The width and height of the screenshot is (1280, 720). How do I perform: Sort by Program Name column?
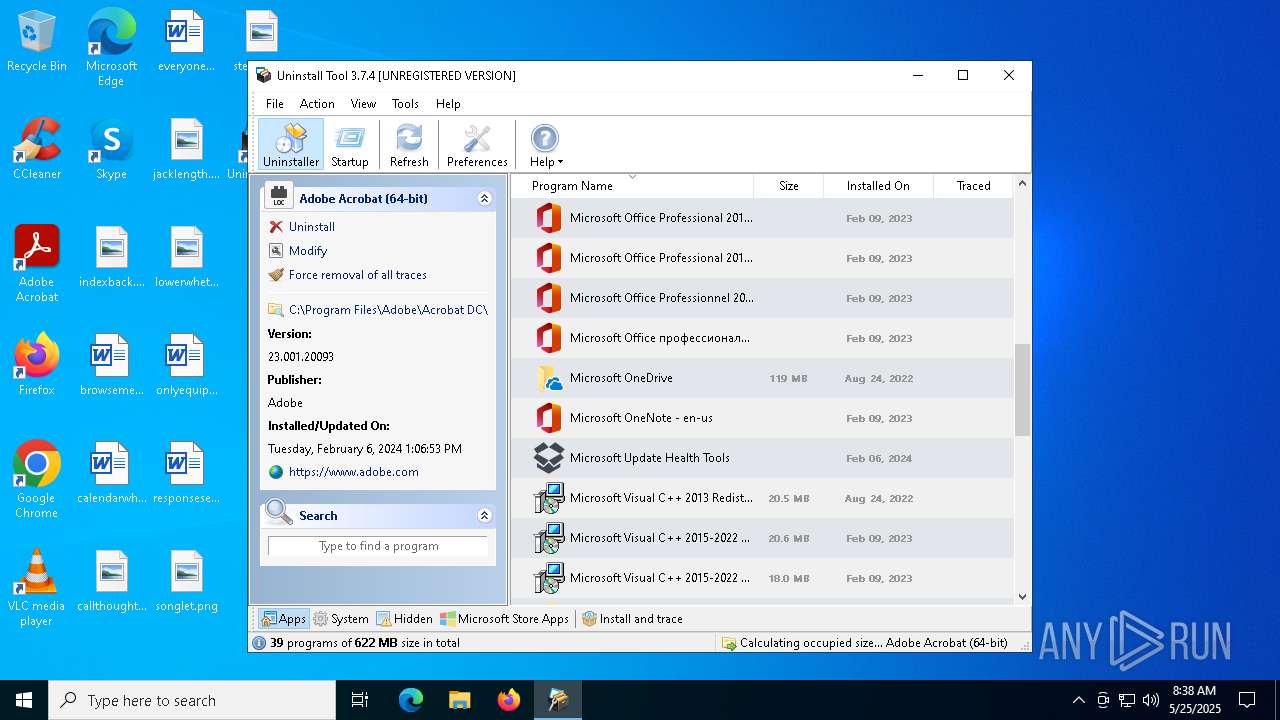pos(632,186)
